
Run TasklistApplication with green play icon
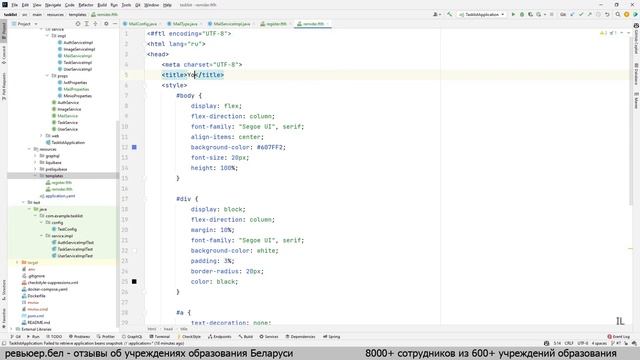coord(513,14)
